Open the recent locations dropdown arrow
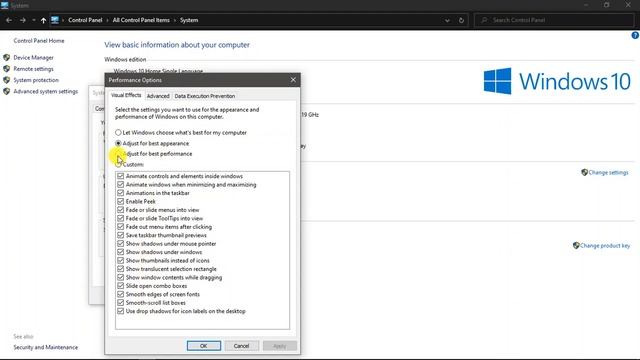640x360 pixels. pyautogui.click(x=33, y=20)
